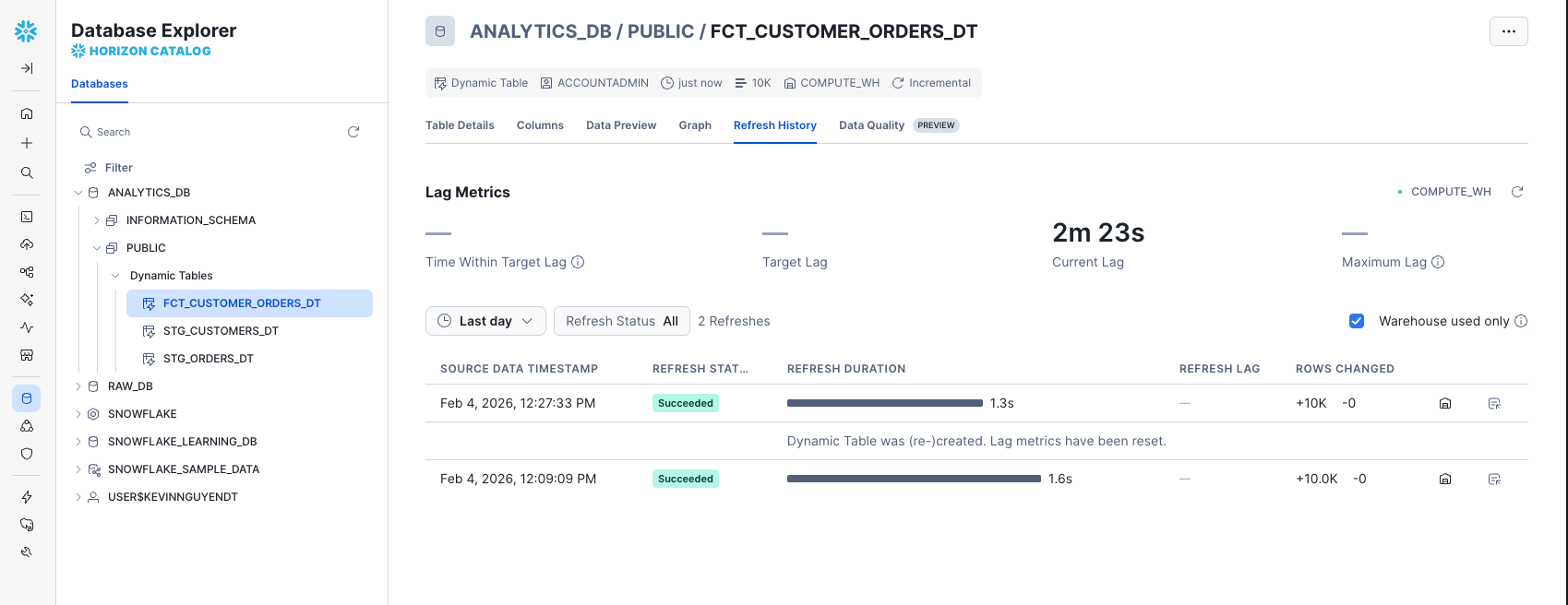
Task: Switch to the Columns tab
Action: coord(540,125)
